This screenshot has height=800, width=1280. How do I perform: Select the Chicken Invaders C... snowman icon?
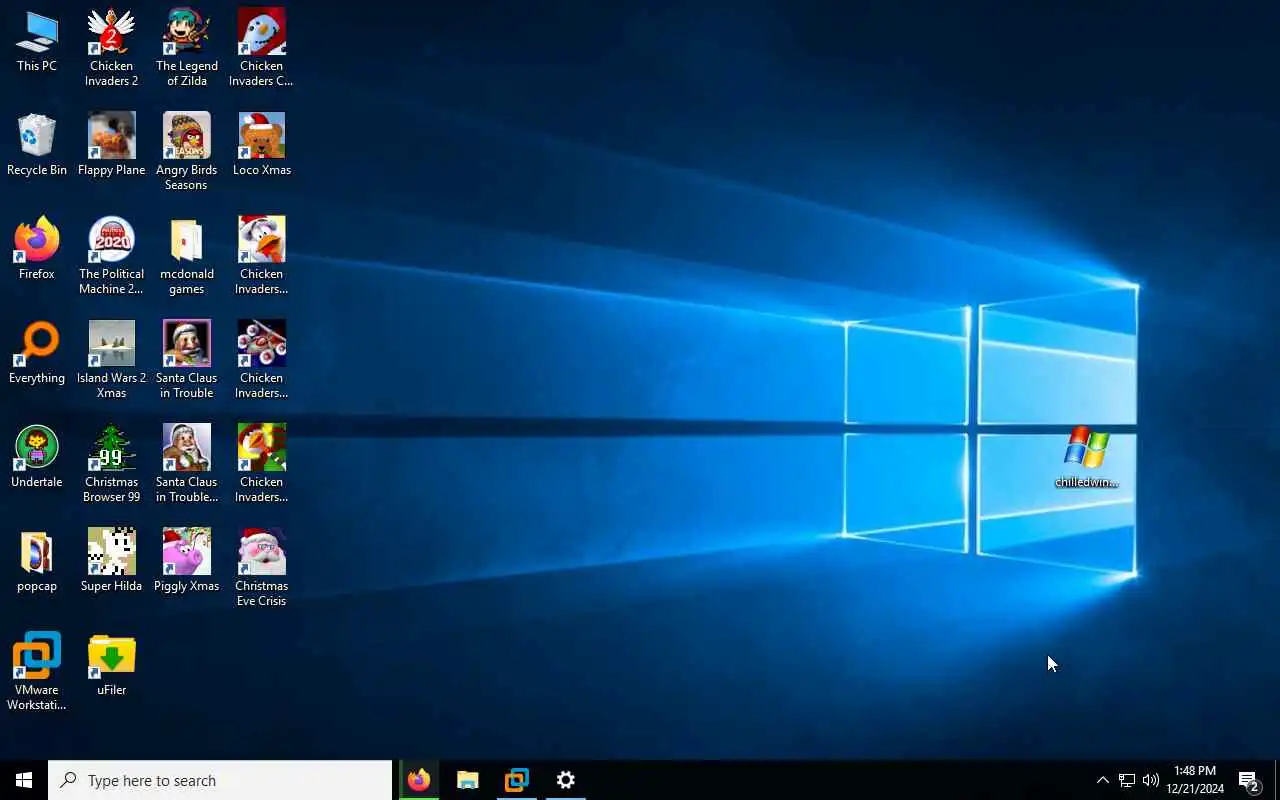pos(261,48)
